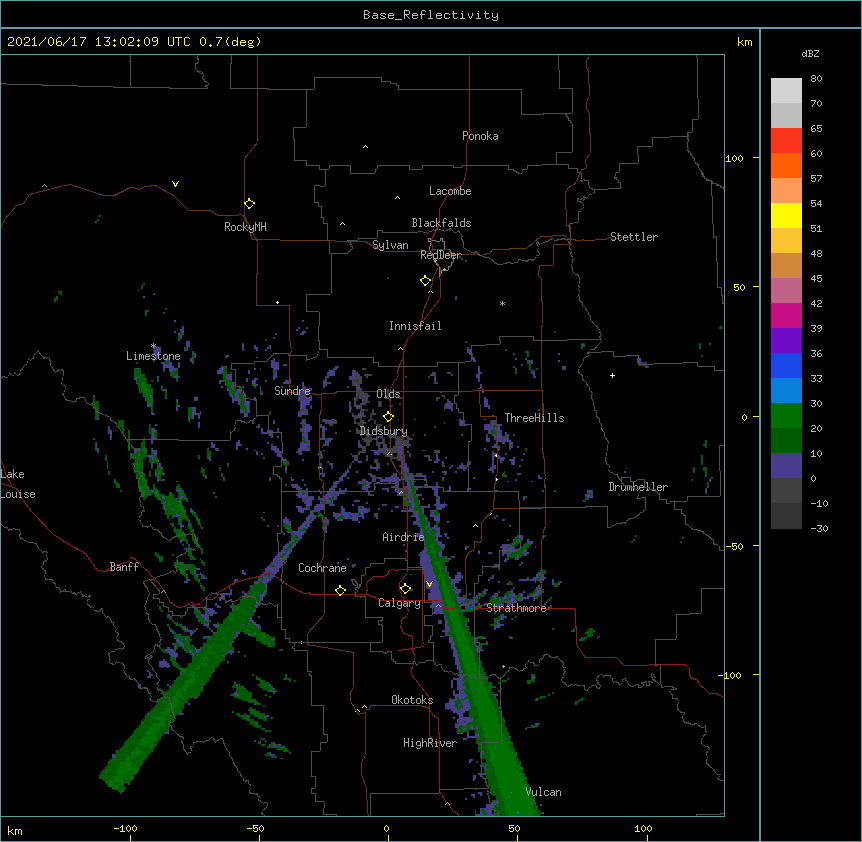Screen dimensions: 862x842
Task: Click the Airdrie label
Action: pos(403,537)
